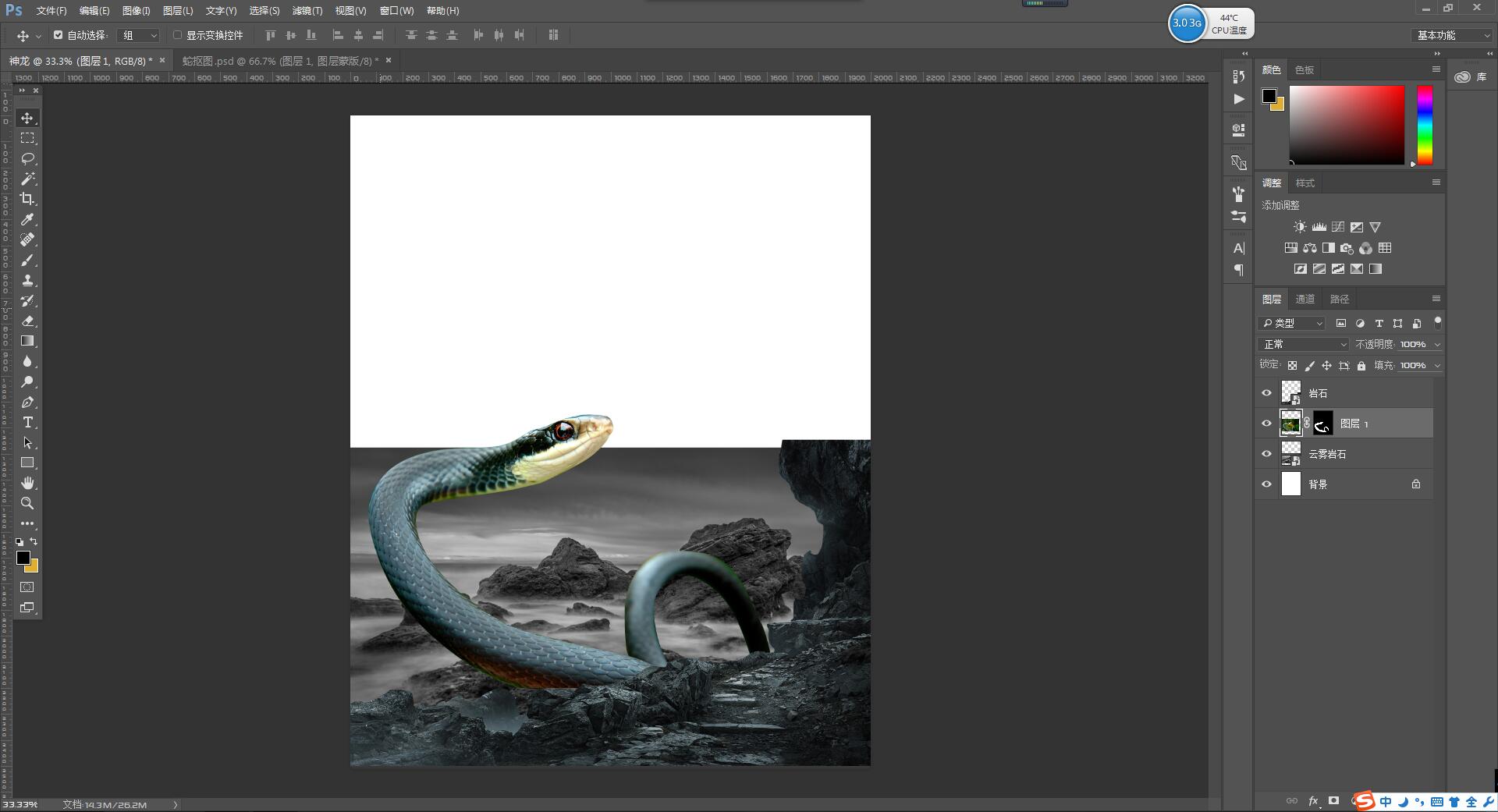This screenshot has height=812, width=1498.
Task: Choose the Eyedropper tool
Action: point(27,219)
